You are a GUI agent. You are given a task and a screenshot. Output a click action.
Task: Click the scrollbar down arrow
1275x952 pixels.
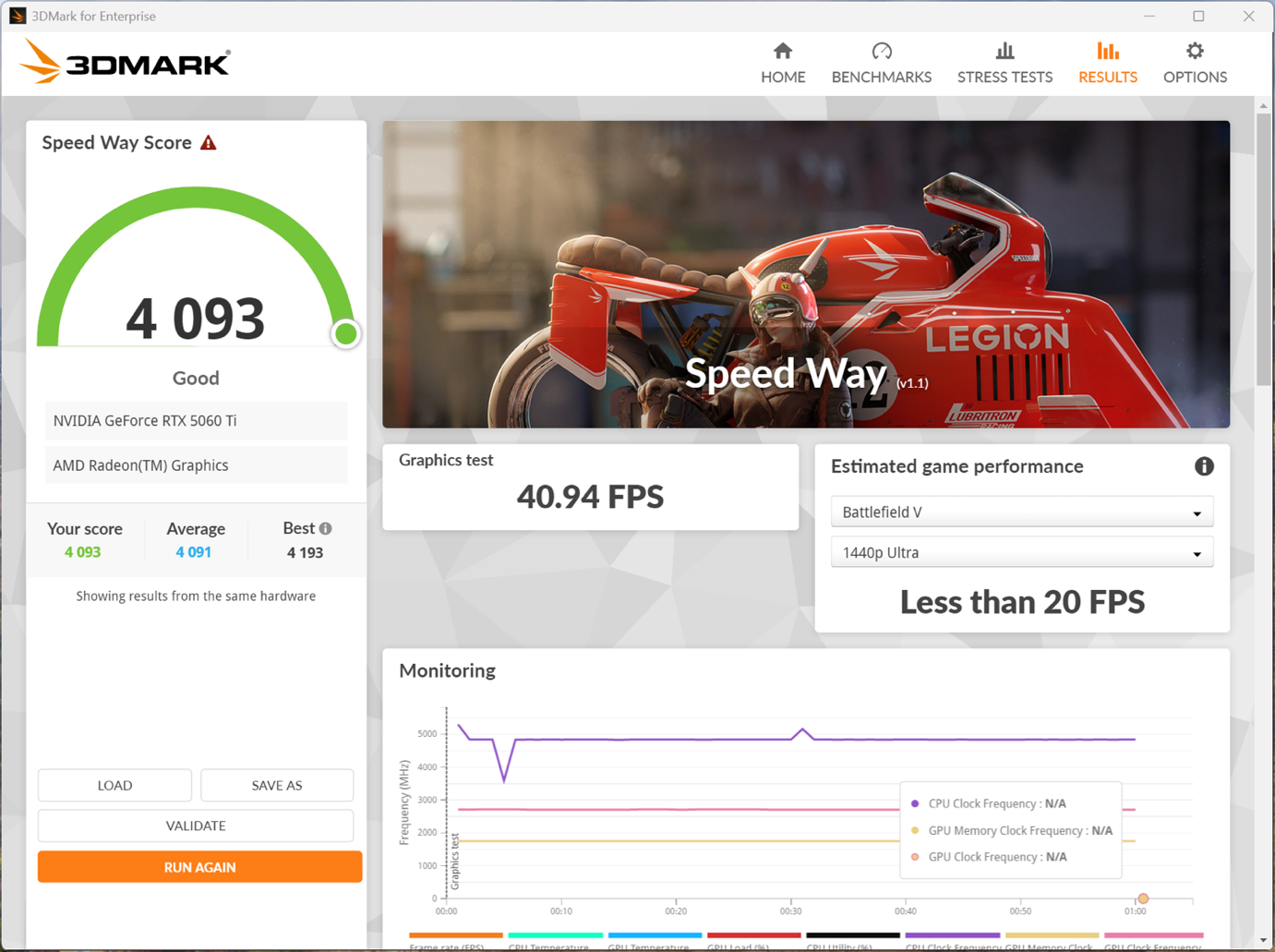click(x=1263, y=941)
